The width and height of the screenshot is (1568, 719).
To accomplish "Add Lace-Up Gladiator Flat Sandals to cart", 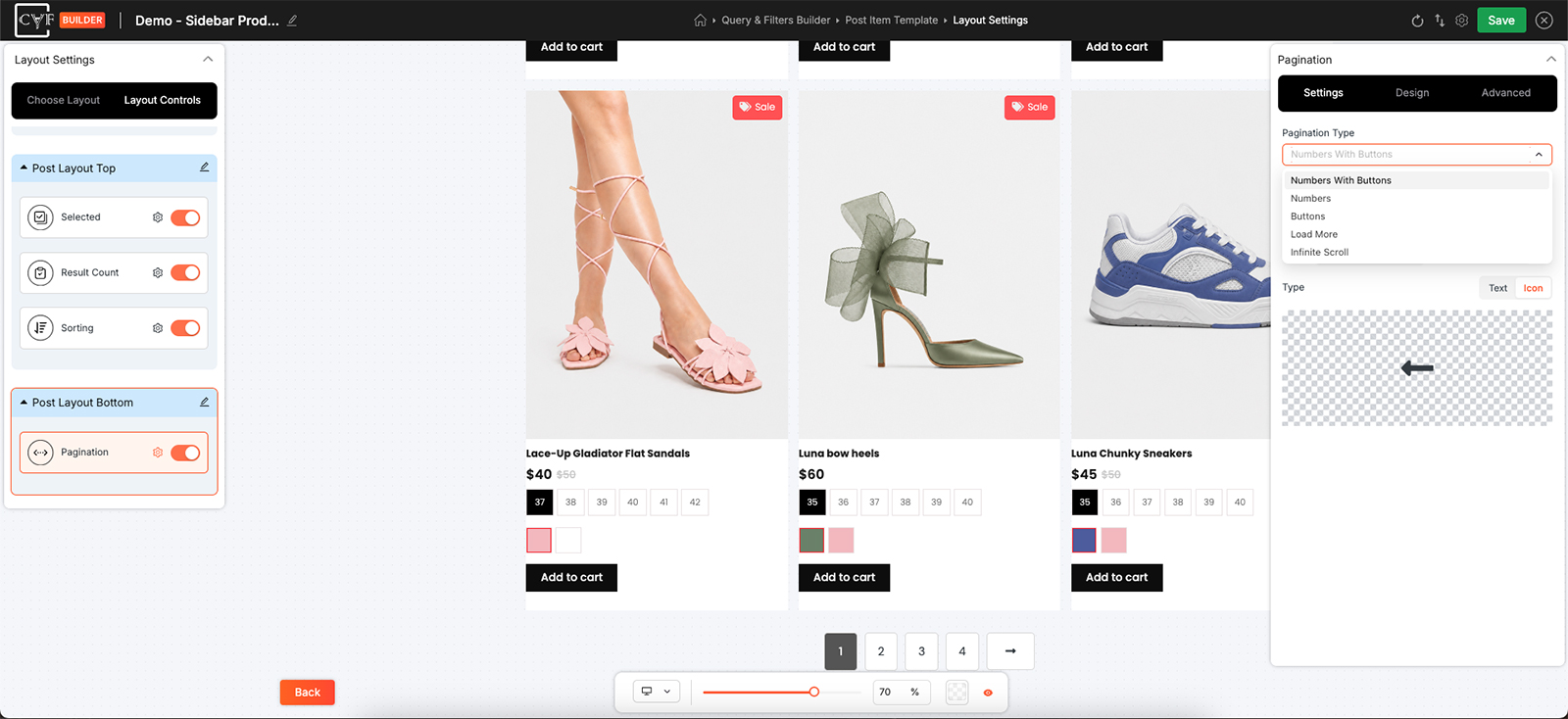I will [571, 578].
